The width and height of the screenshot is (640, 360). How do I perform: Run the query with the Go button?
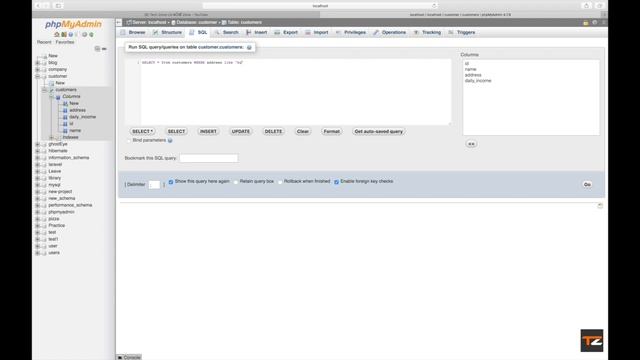[x=587, y=184]
